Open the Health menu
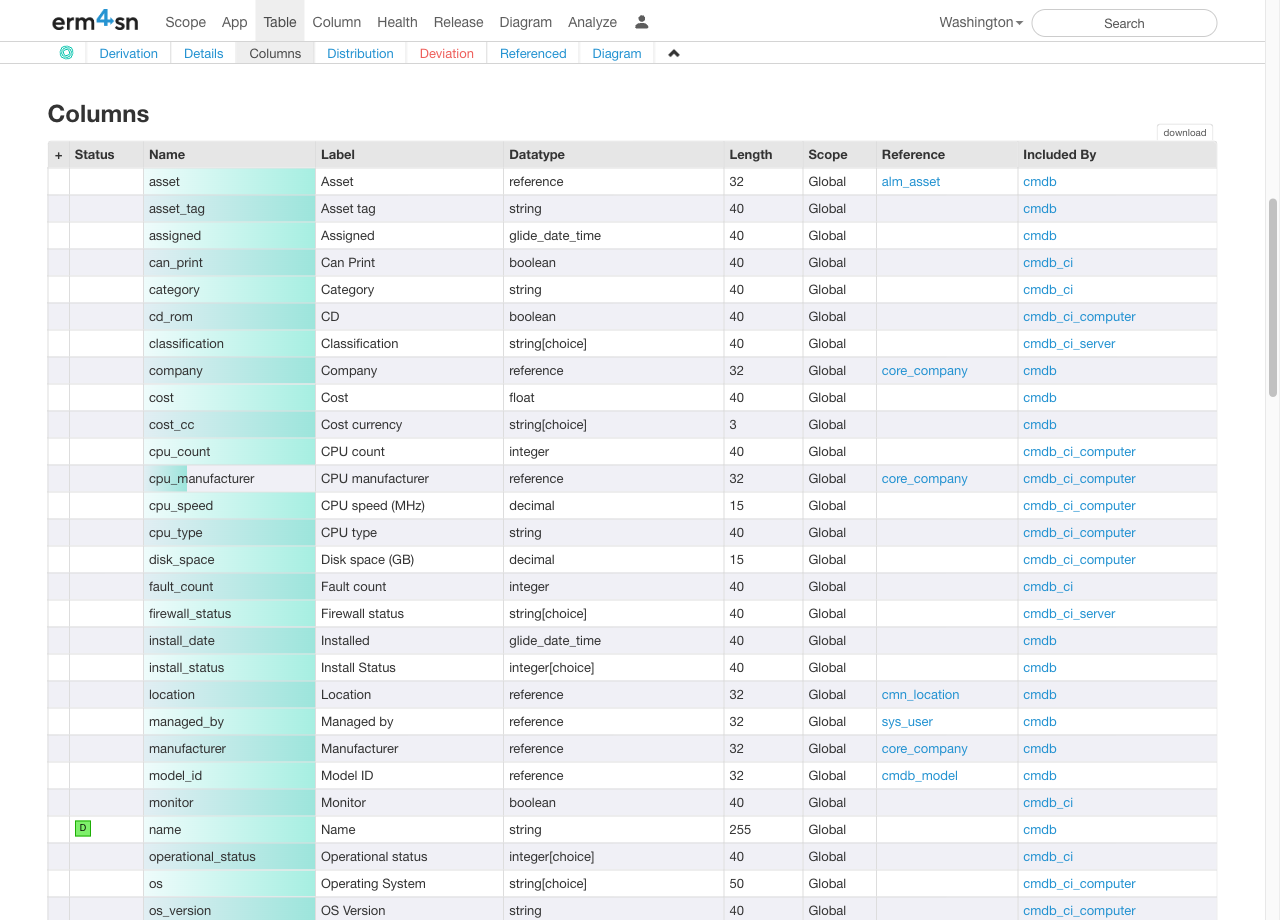The height and width of the screenshot is (920, 1280). pyautogui.click(x=397, y=21)
